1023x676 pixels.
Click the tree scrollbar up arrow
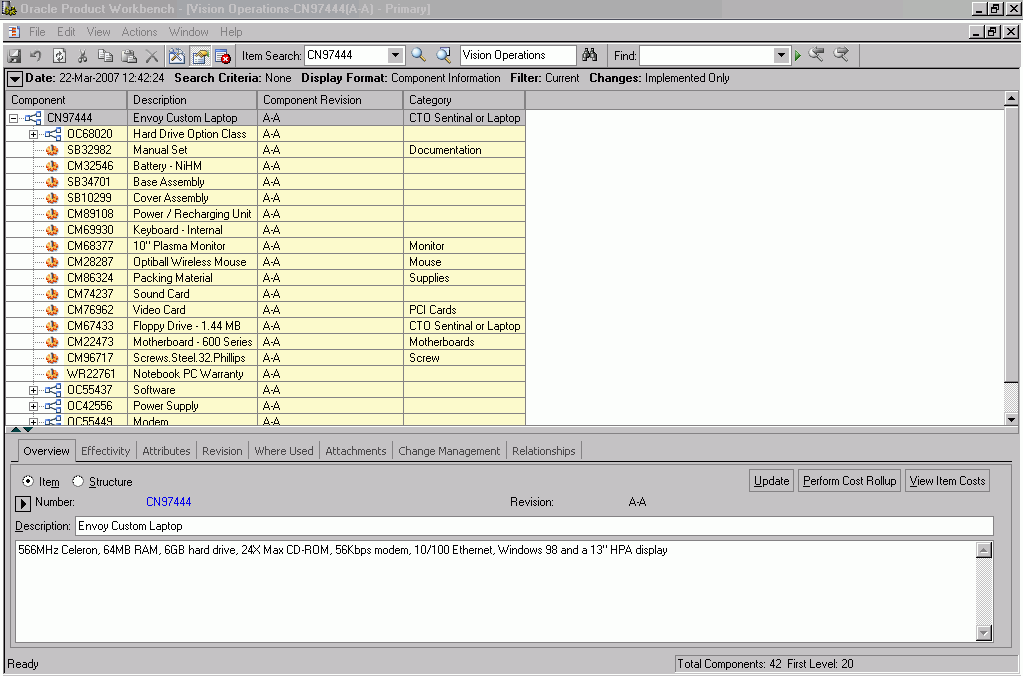1011,99
